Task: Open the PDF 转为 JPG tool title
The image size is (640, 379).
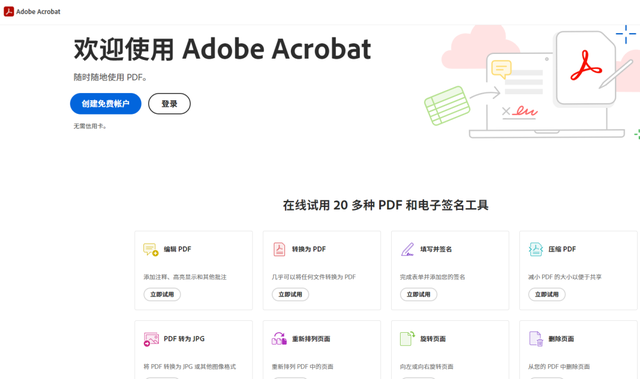Action: [x=184, y=339]
